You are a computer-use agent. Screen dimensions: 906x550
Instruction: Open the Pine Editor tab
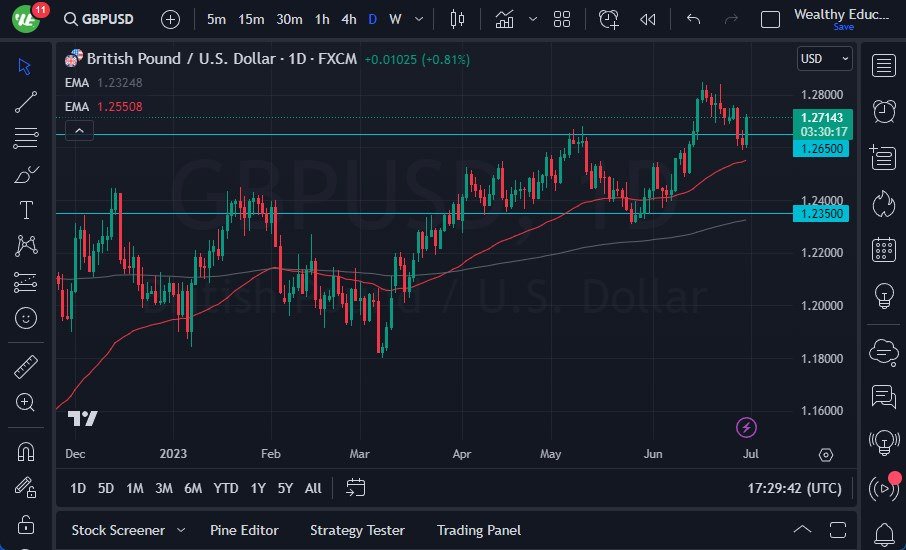tap(244, 530)
